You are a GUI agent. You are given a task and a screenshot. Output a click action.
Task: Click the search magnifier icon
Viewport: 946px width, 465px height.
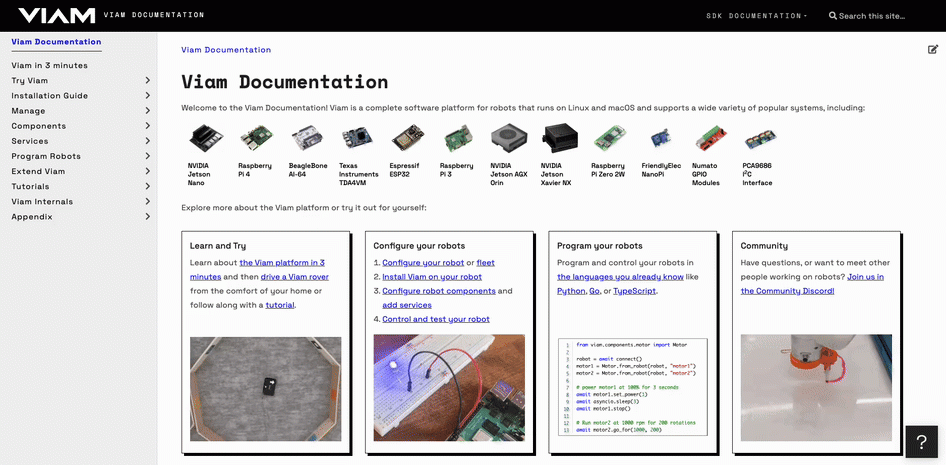pos(833,16)
